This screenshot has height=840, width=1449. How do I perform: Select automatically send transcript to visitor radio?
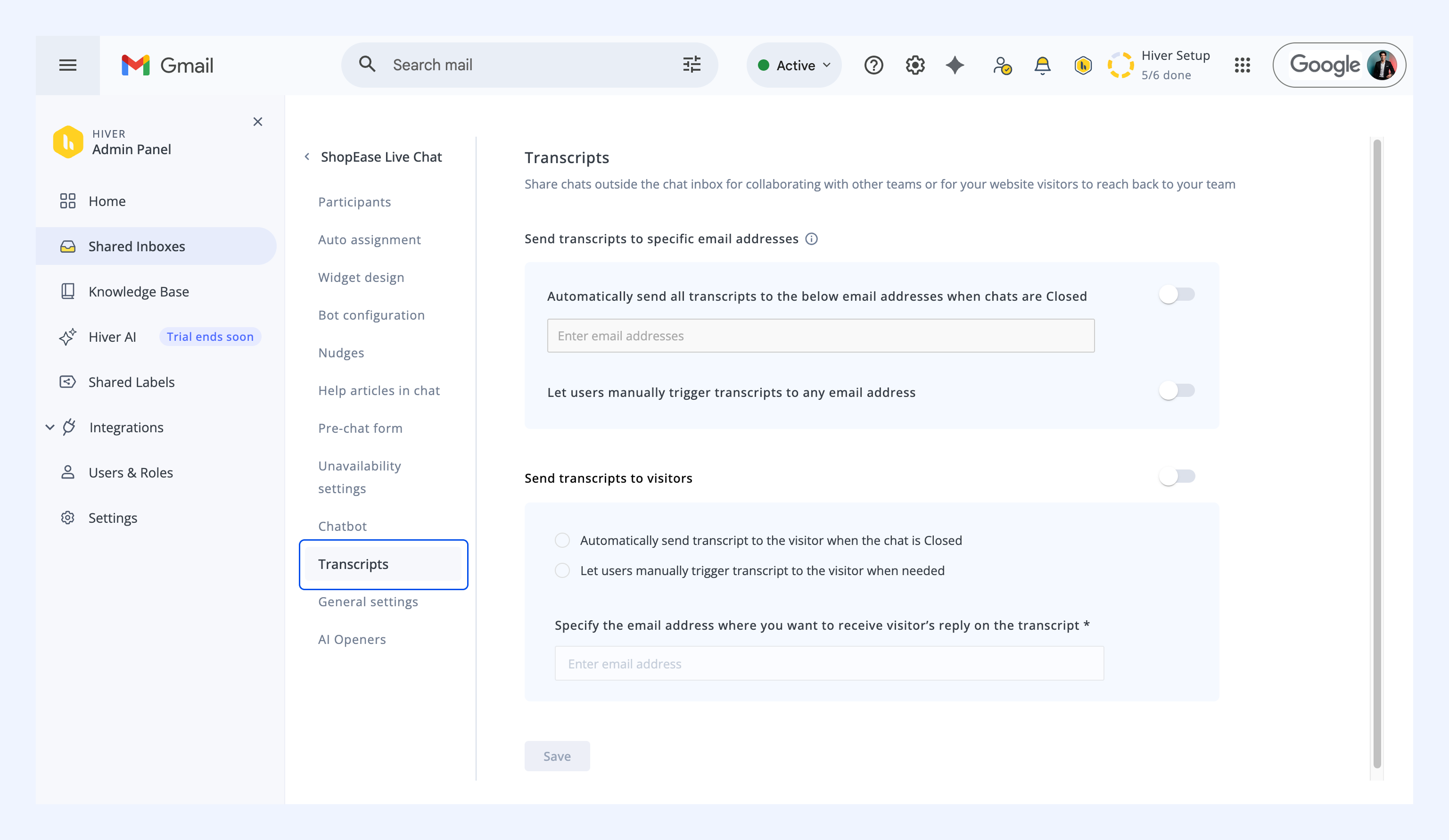562,540
